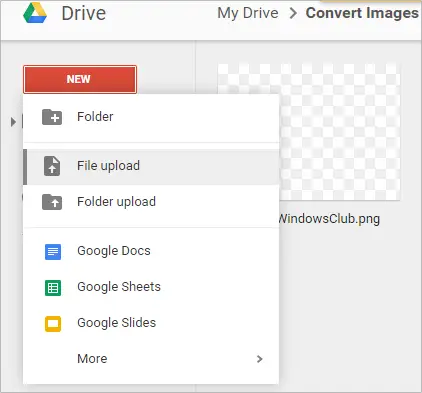
Task: Select the WindowsClub.png thumbnail
Action: [x=340, y=132]
